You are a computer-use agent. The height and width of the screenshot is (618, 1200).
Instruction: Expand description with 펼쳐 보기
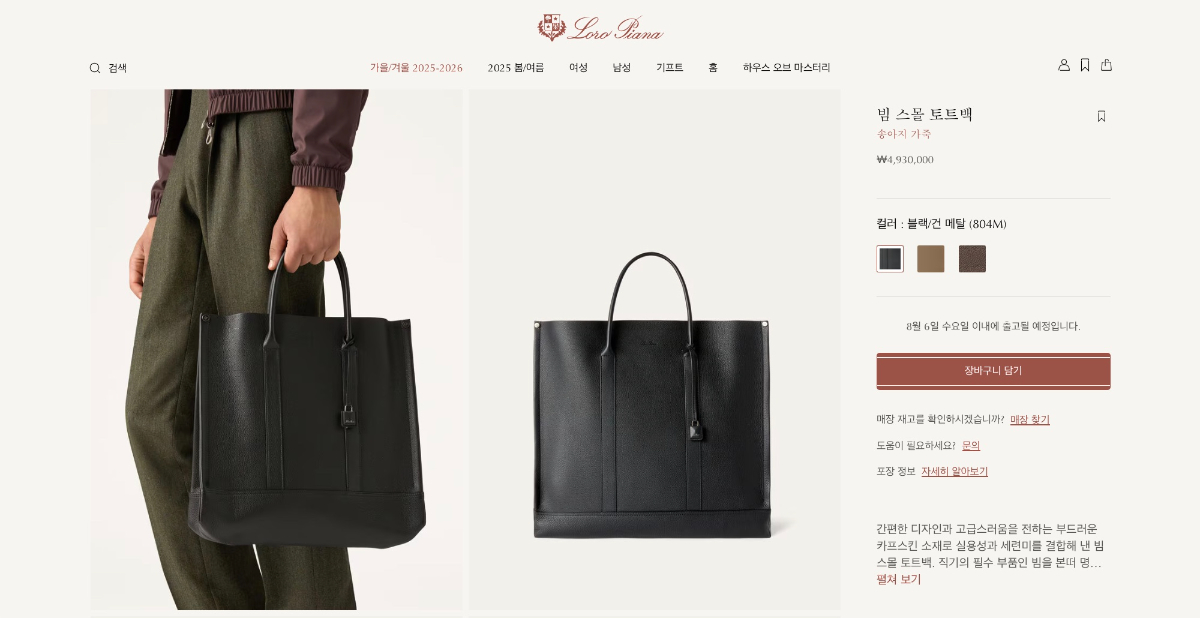(x=899, y=579)
